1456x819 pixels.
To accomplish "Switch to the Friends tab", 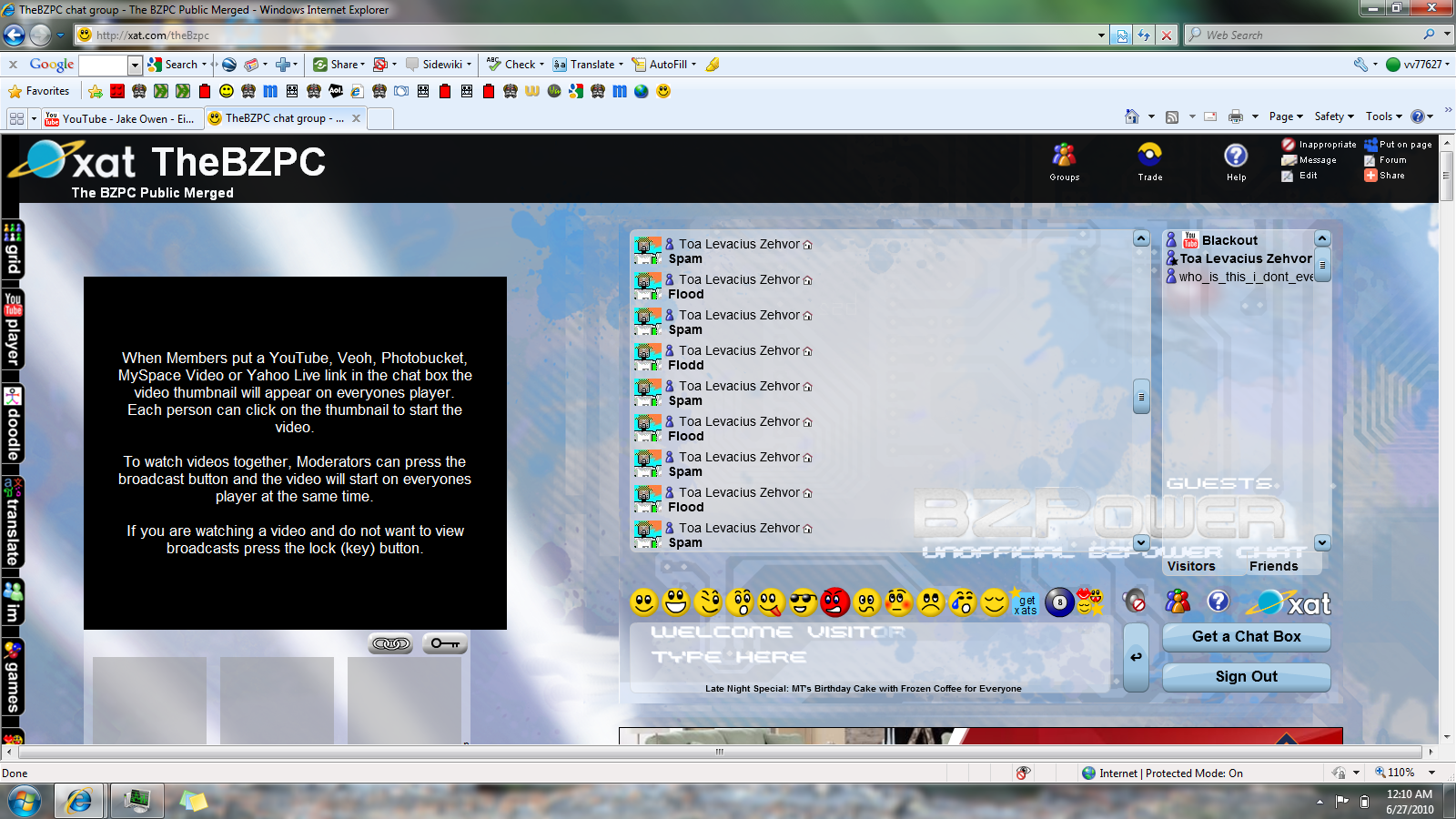I will 1273,566.
